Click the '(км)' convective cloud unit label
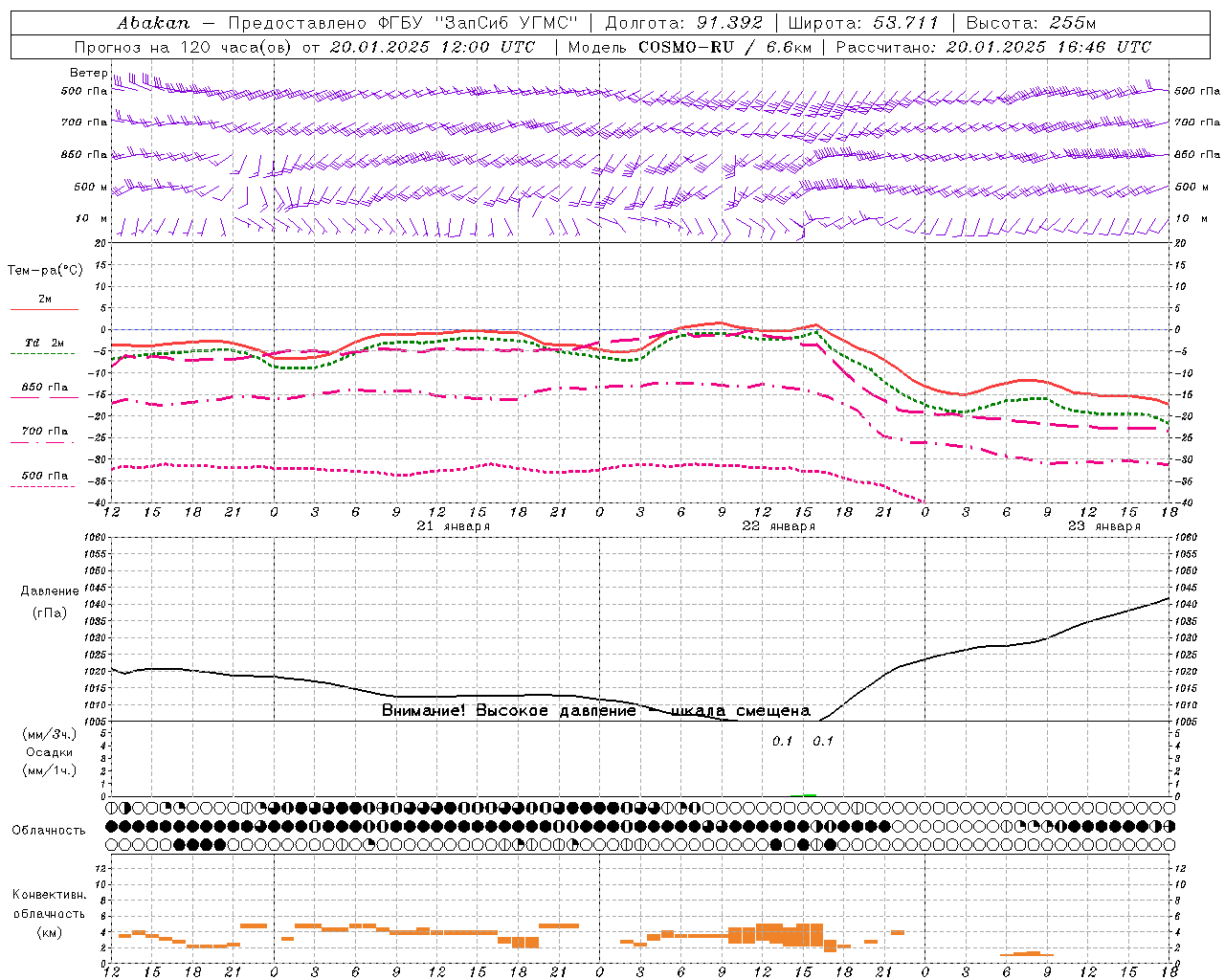The height and width of the screenshot is (980, 1225). [50, 932]
